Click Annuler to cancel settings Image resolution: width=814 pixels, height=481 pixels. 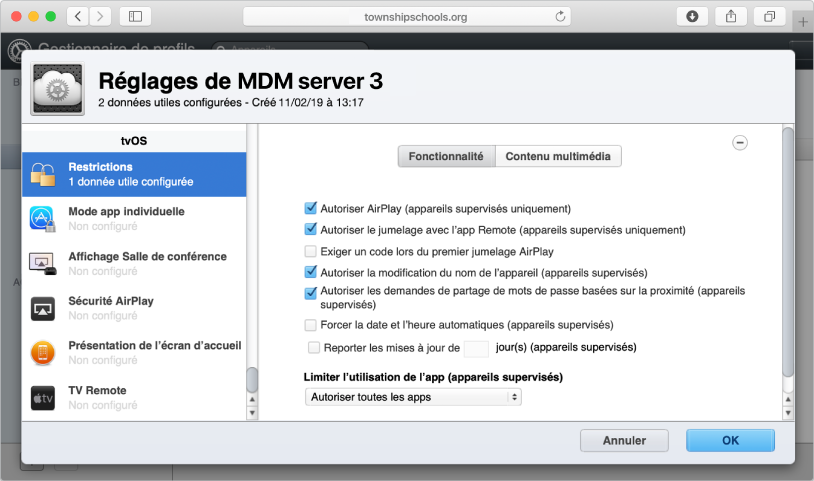[x=624, y=441]
